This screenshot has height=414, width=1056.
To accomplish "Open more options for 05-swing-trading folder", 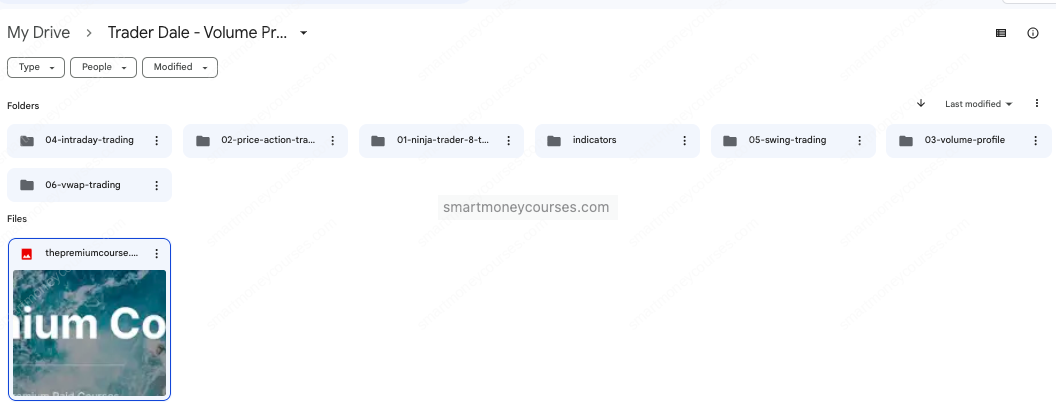I will (x=860, y=141).
